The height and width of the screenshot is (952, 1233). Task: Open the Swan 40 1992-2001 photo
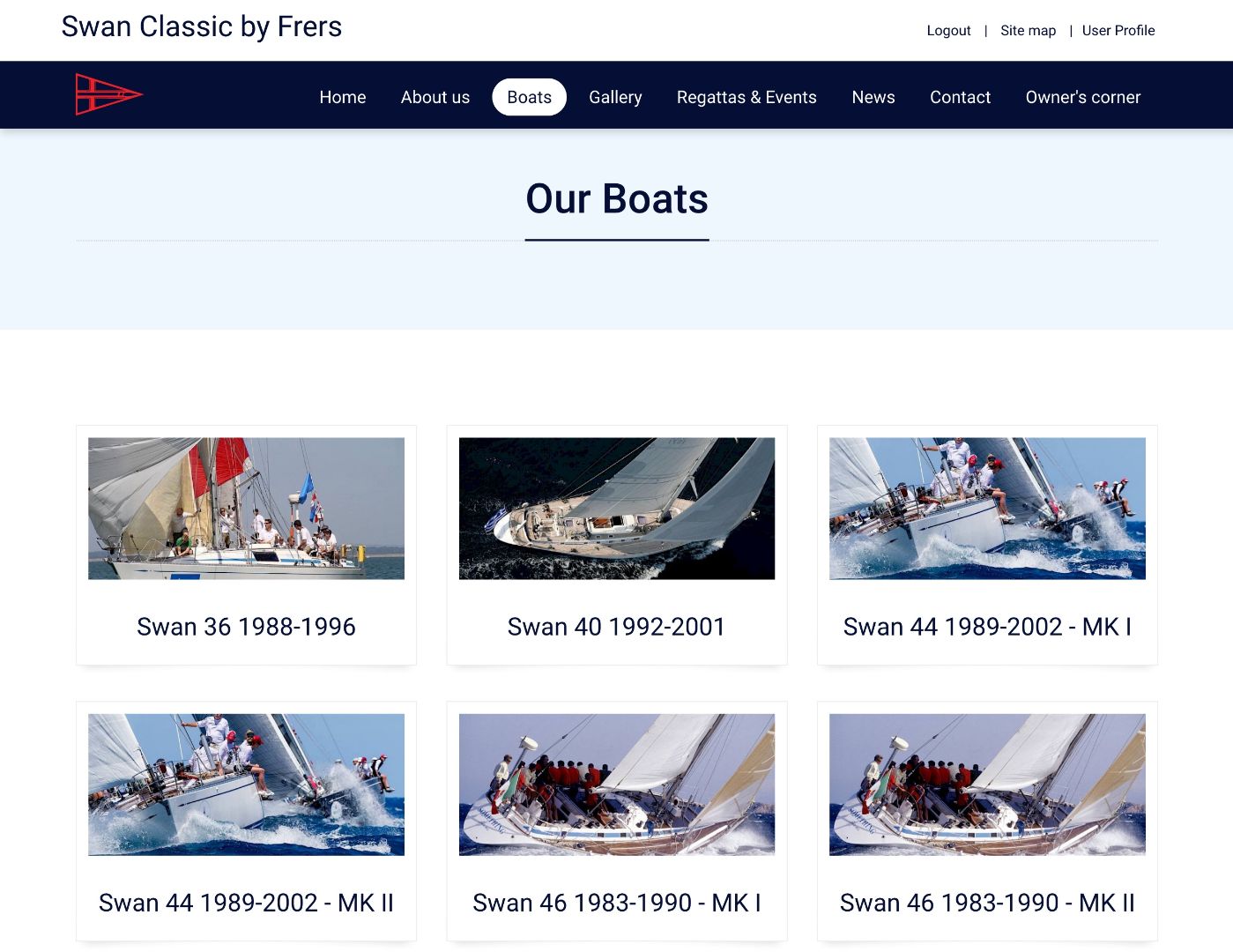[617, 509]
